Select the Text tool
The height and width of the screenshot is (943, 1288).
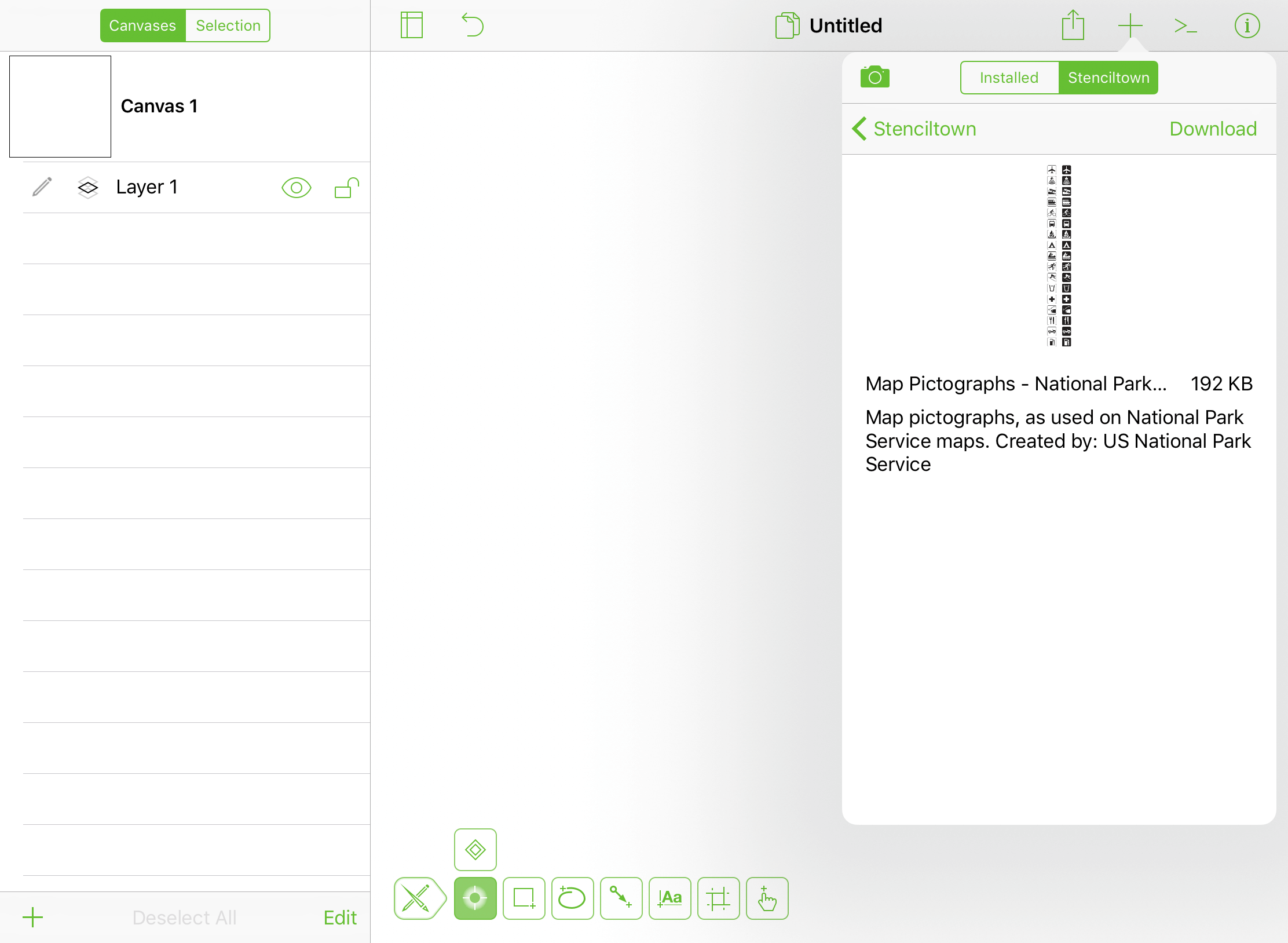669,898
